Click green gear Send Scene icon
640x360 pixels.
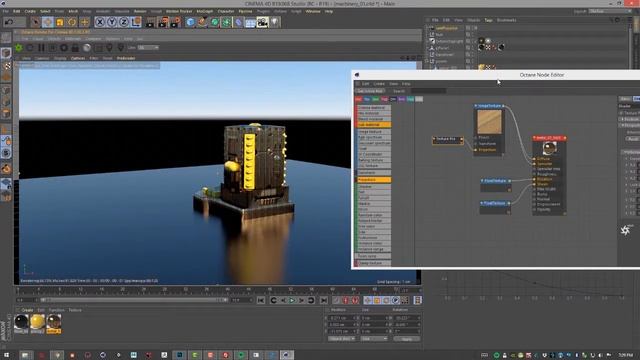tap(19, 48)
